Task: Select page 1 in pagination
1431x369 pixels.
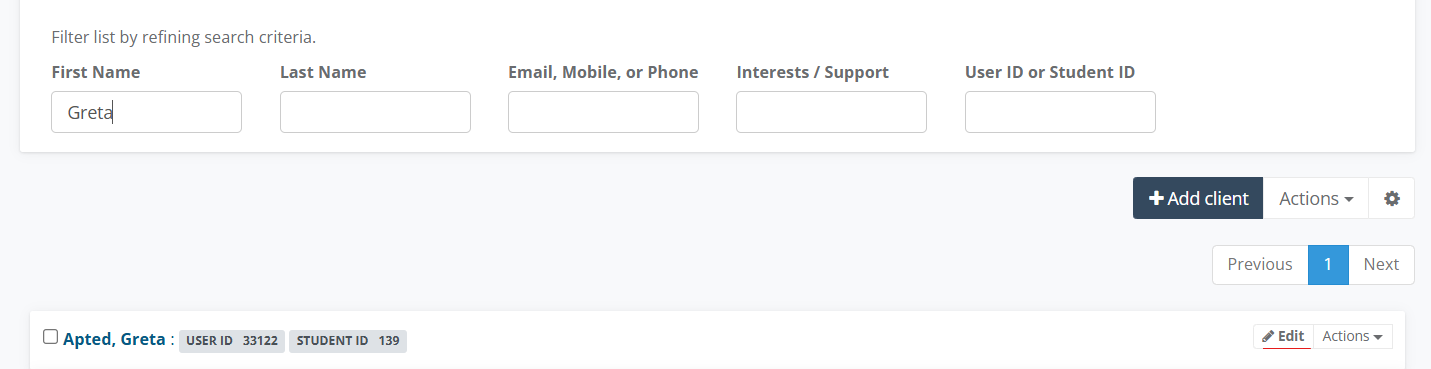Action: pyautogui.click(x=1328, y=265)
